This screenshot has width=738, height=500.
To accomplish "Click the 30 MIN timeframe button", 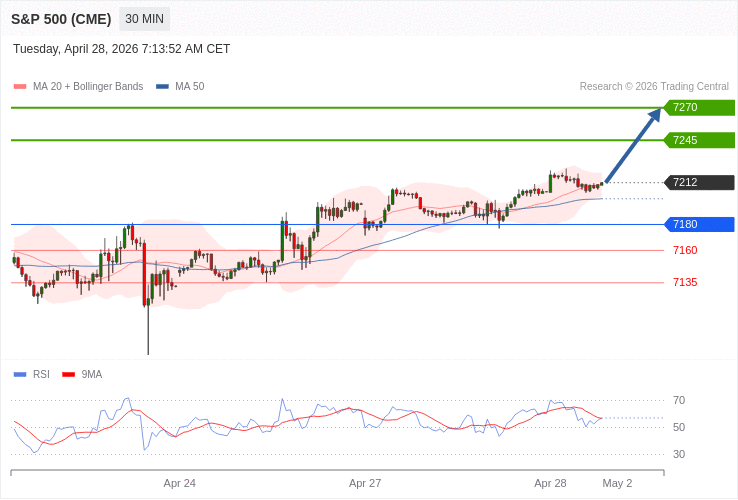I will click(144, 19).
